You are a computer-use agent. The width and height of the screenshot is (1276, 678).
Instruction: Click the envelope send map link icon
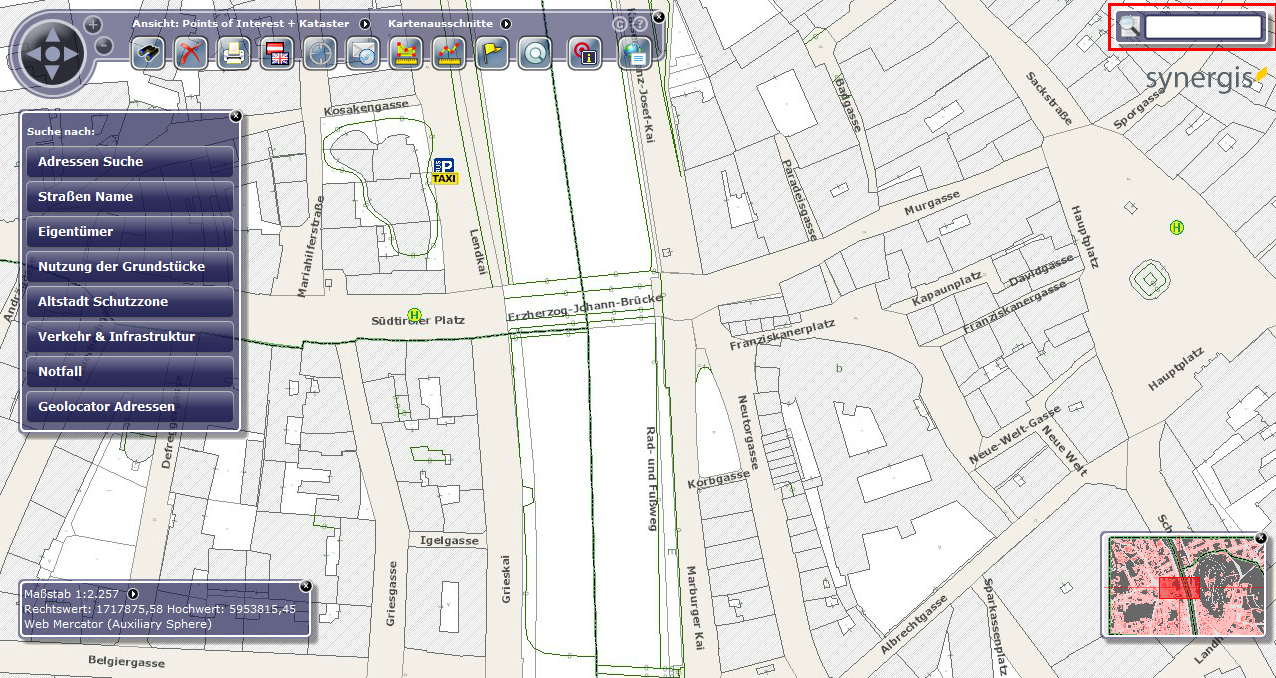363,53
